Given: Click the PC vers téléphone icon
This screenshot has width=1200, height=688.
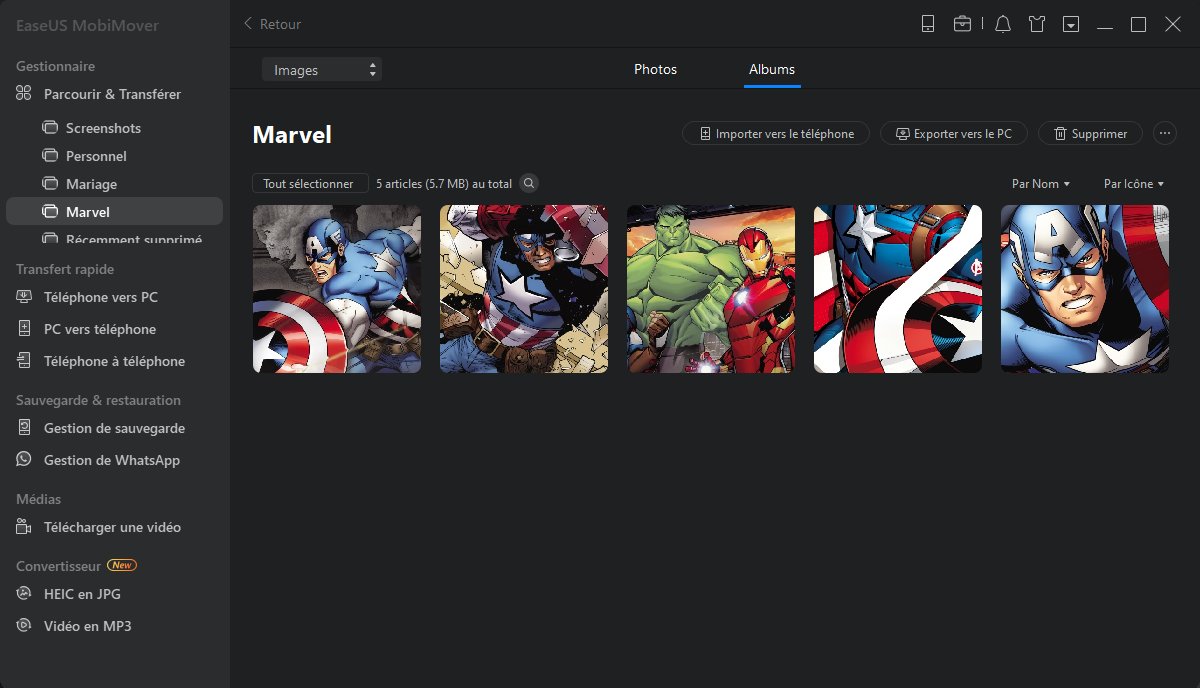Looking at the screenshot, I should pos(24,329).
